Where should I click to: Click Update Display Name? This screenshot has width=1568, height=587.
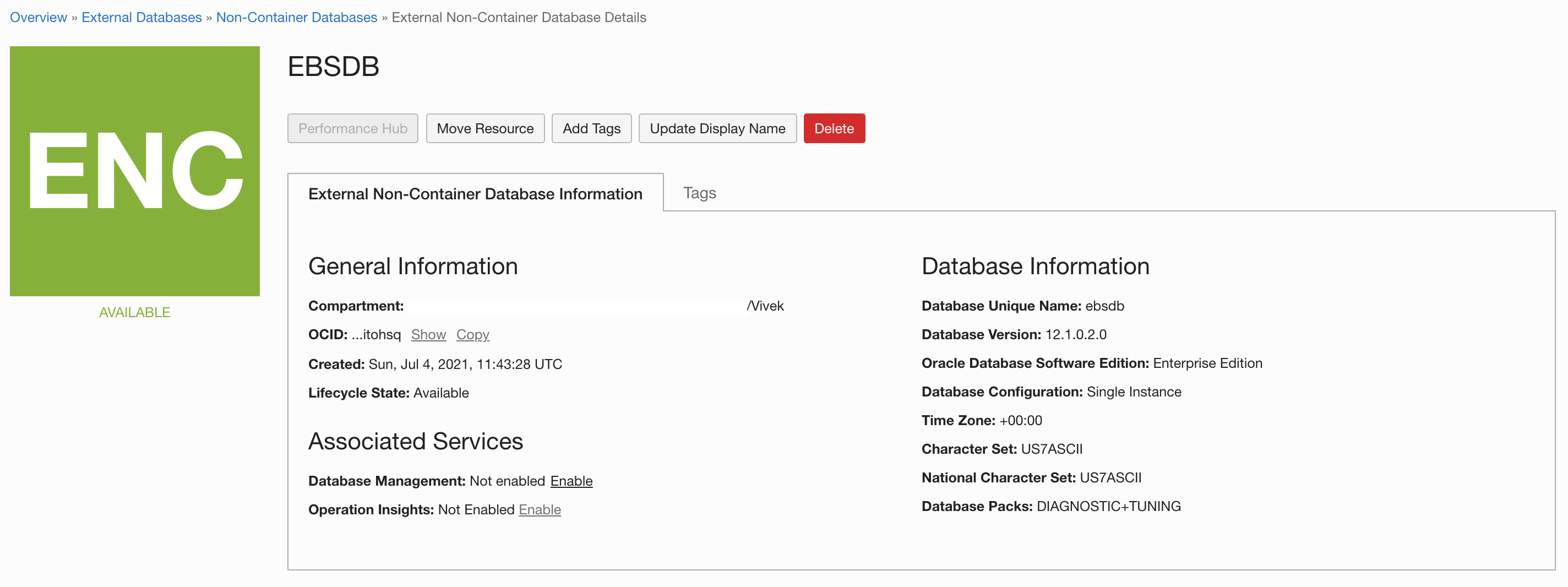[717, 128]
